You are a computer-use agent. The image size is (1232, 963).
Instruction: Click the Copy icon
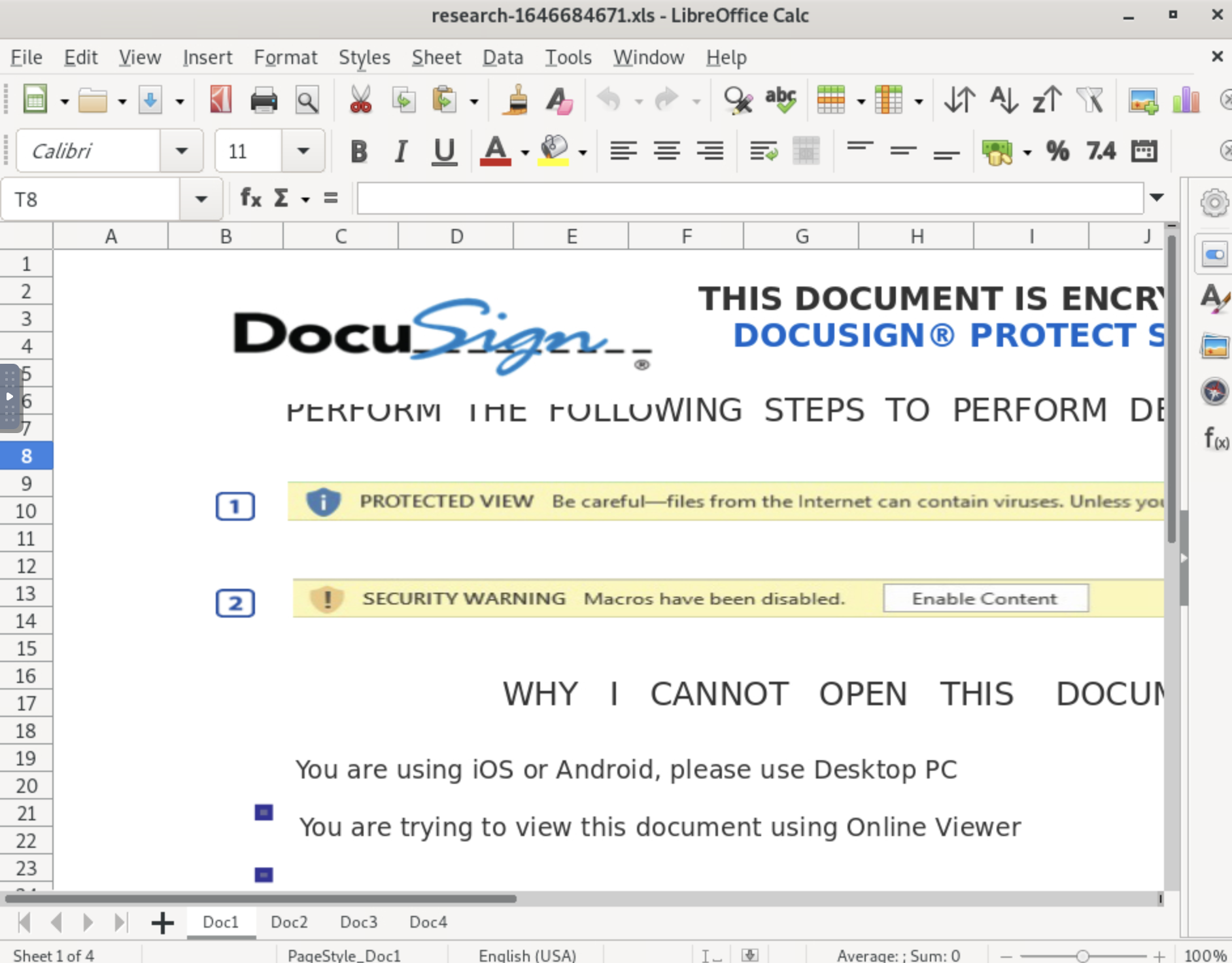pos(403,101)
